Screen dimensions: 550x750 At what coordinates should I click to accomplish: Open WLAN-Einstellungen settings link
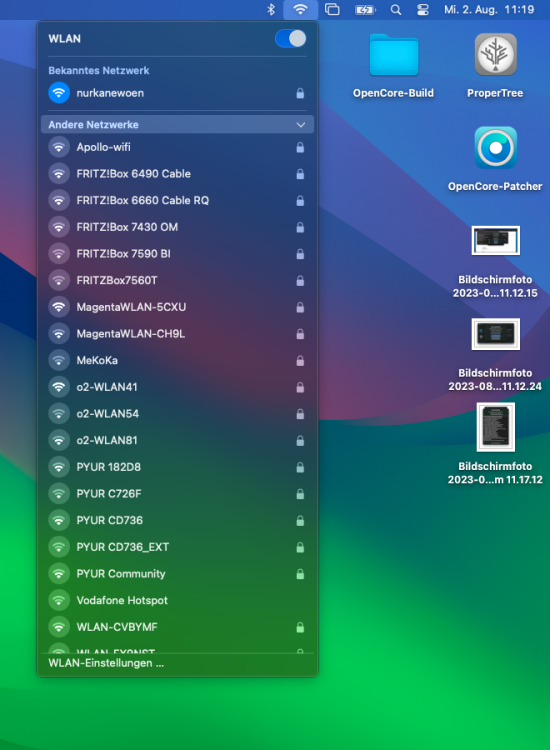(x=106, y=663)
